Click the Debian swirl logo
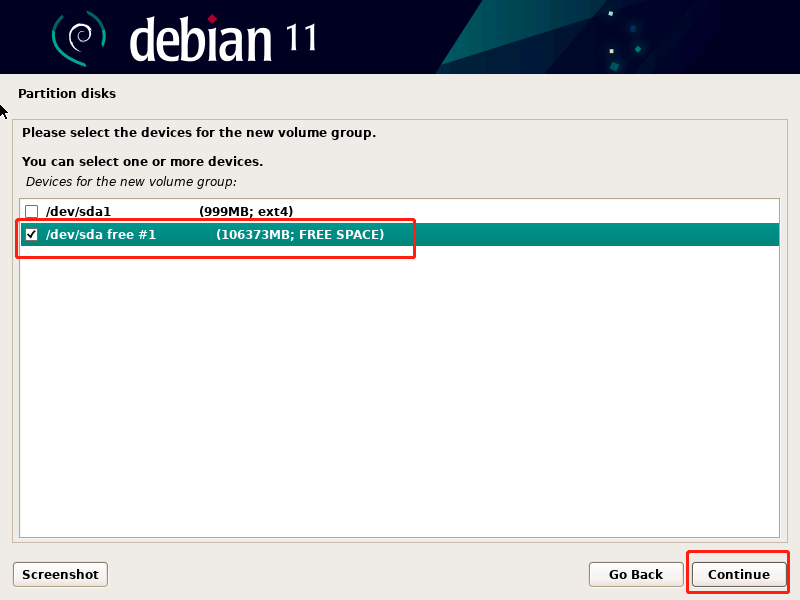The width and height of the screenshot is (800, 600). [79, 38]
